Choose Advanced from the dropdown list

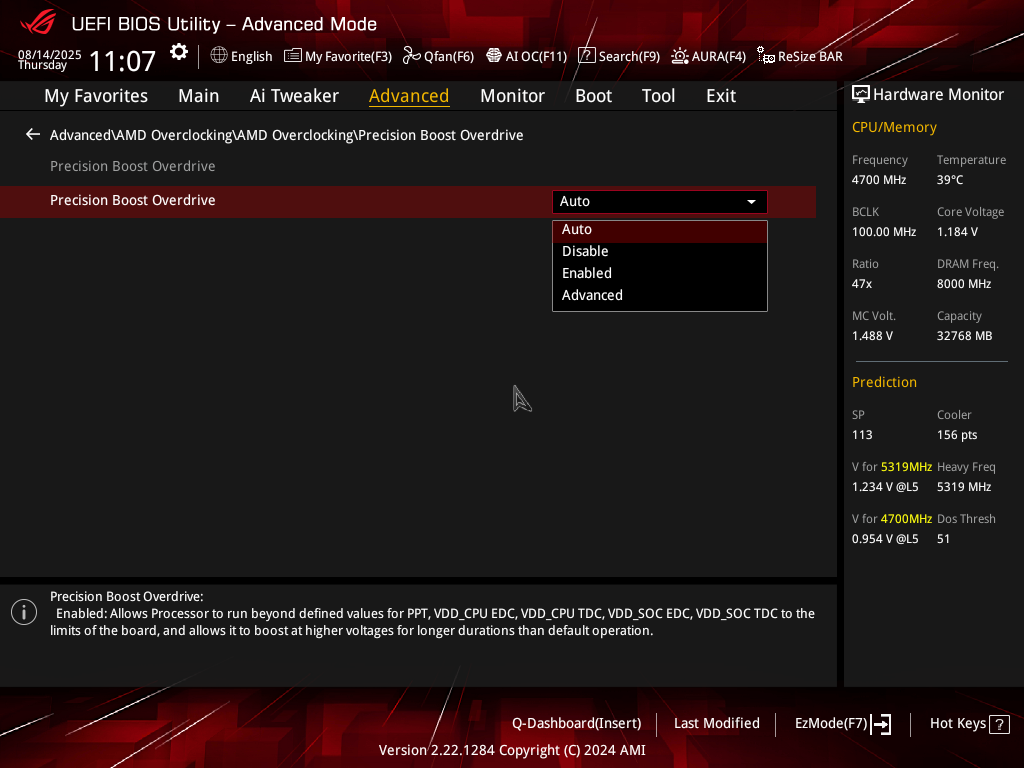point(660,295)
